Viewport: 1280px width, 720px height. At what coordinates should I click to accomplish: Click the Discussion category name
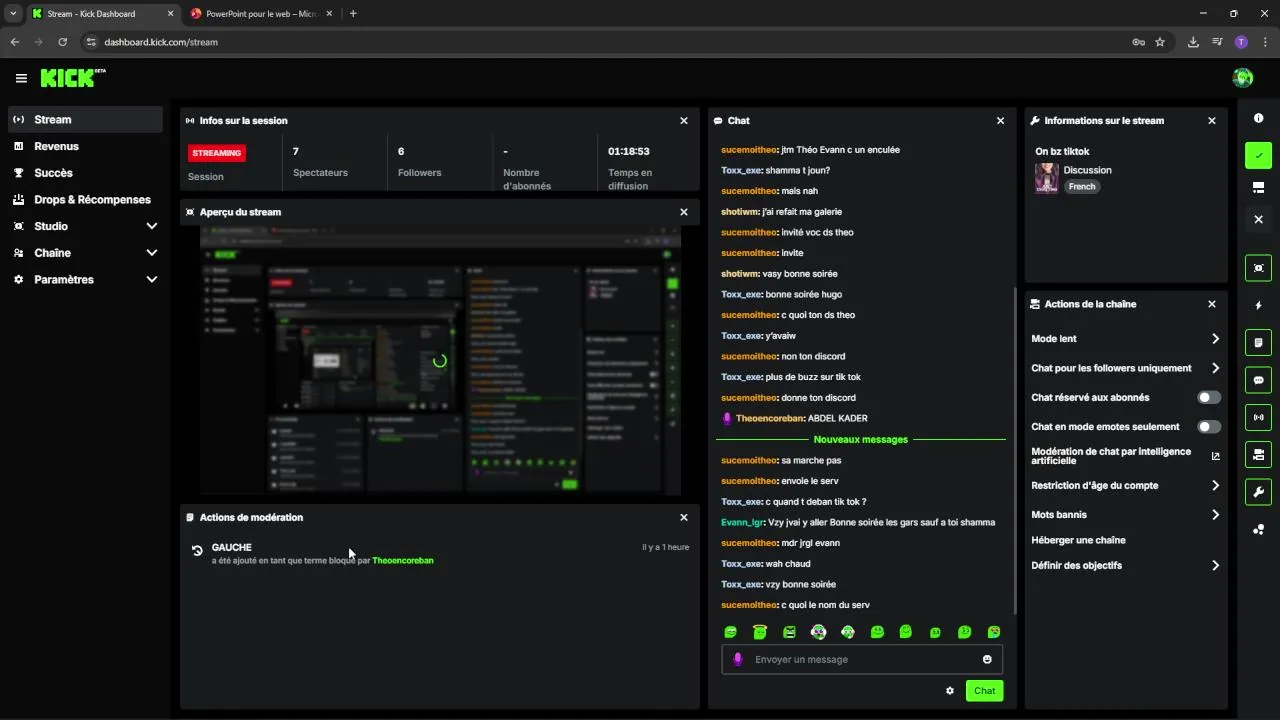point(1087,170)
